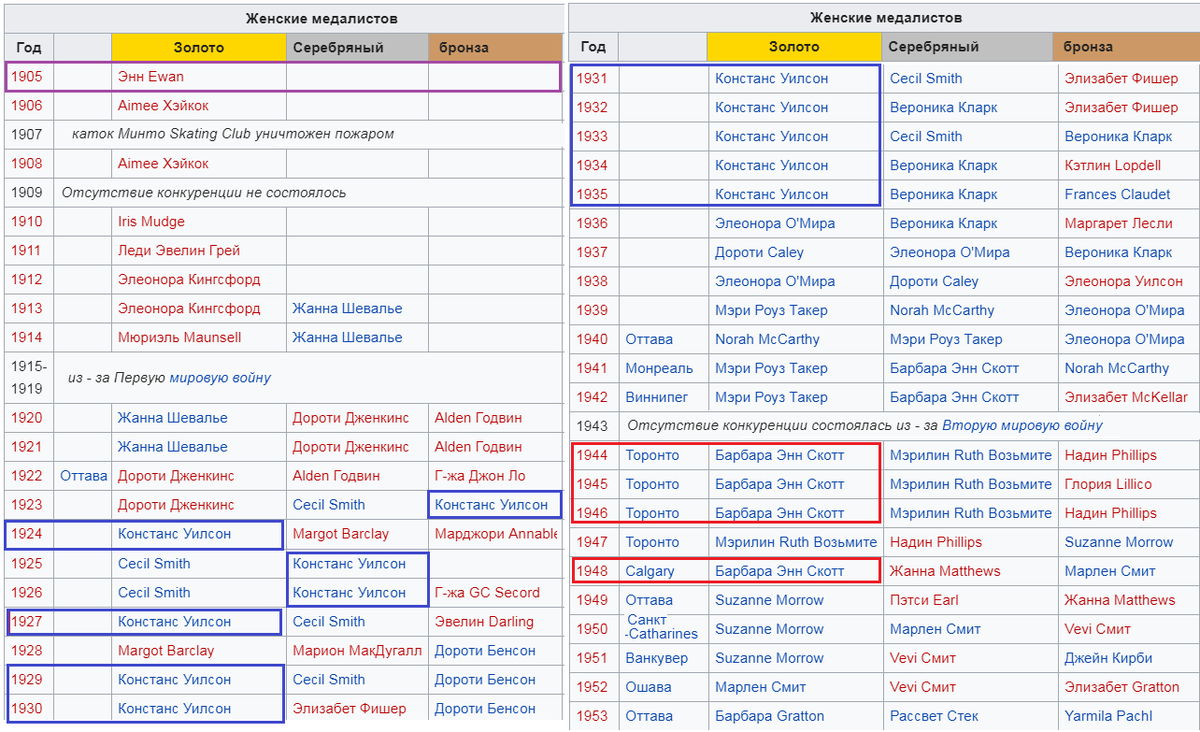Screen dimensions: 1200x732
Task: Click Мэри Роуз Такер gold in 1939 row
Action: coord(771,310)
